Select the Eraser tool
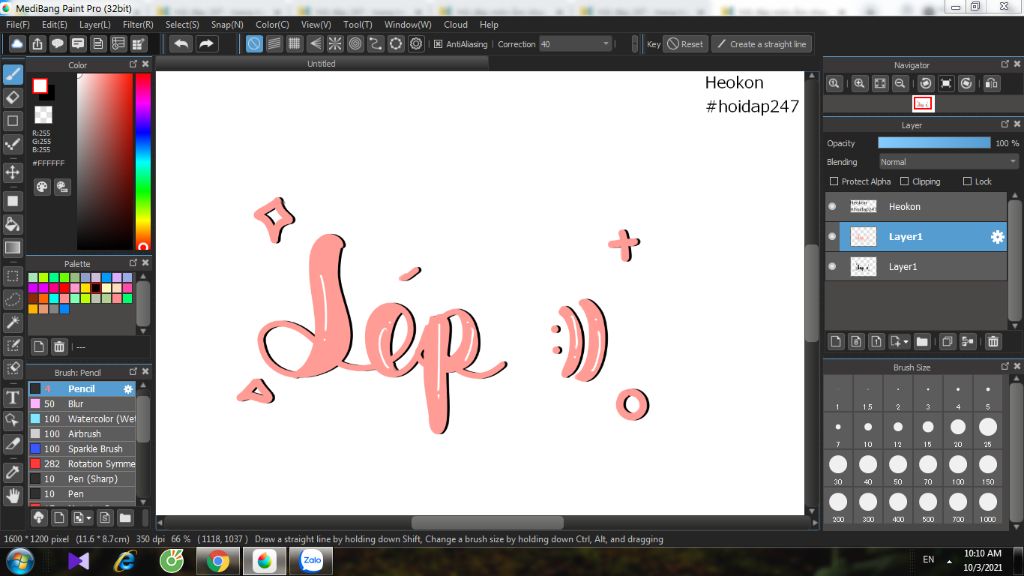1024x576 pixels. (13, 97)
